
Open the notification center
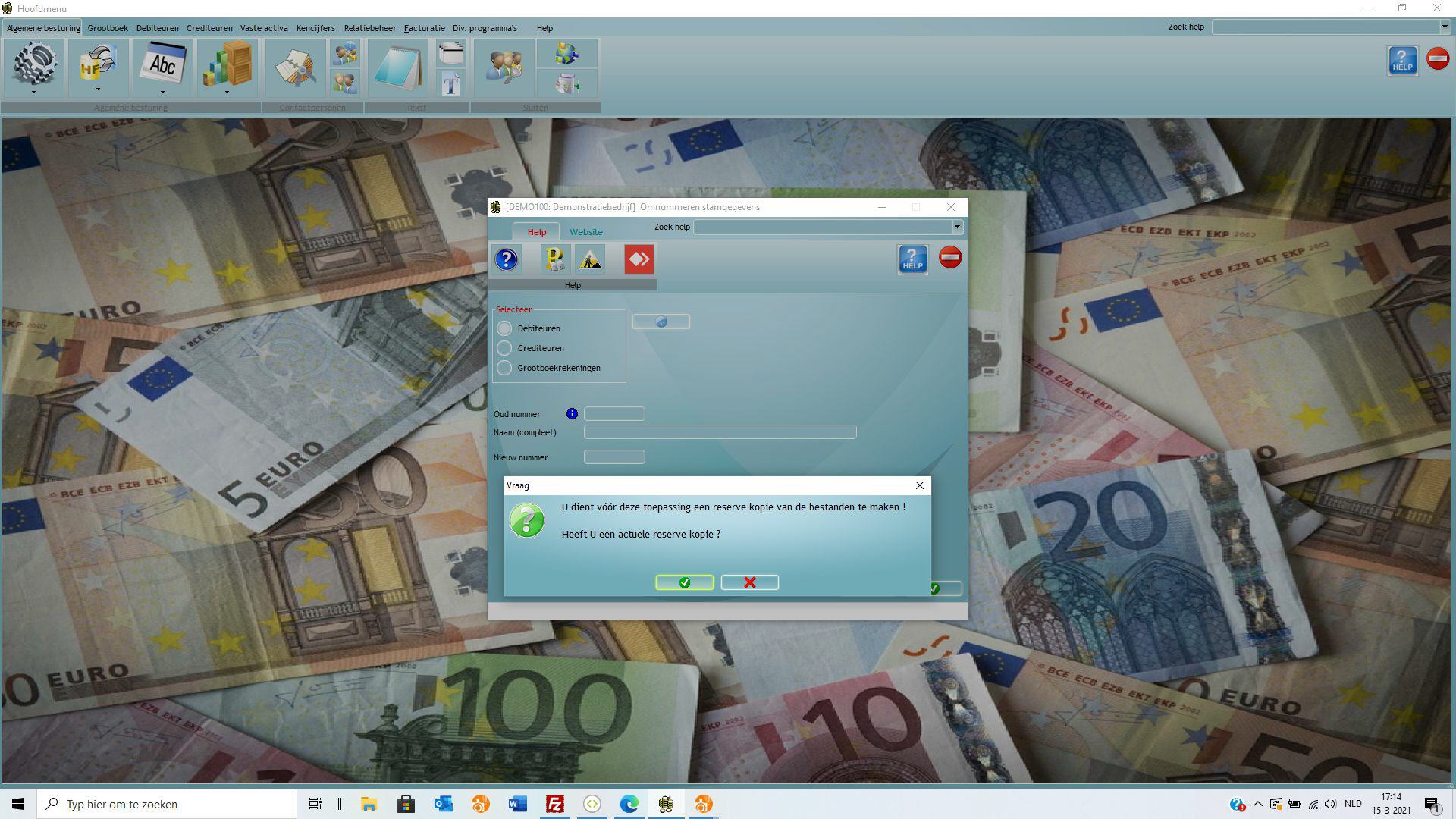[1432, 805]
